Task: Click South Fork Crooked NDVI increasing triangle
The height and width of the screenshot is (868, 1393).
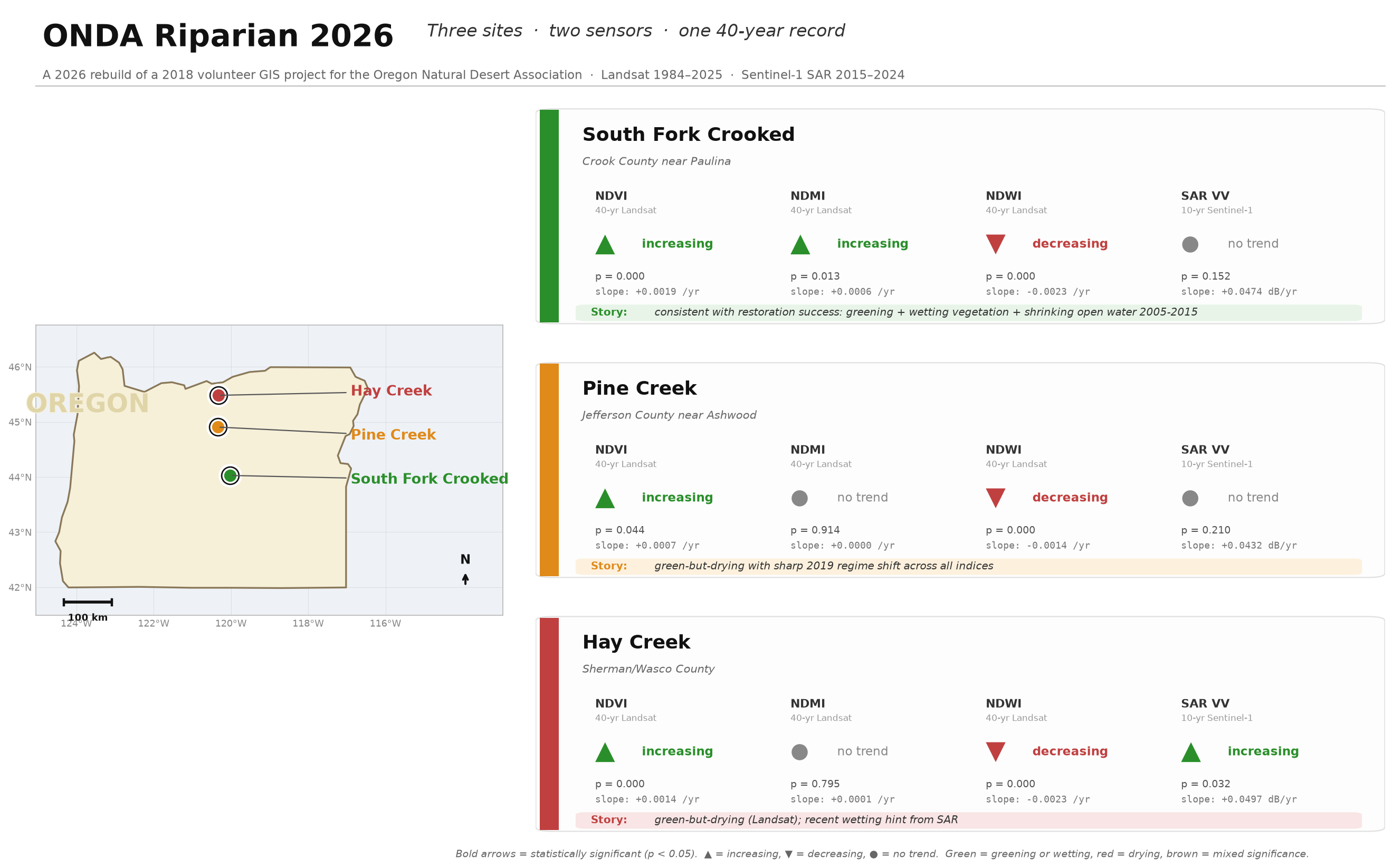Action: [605, 244]
